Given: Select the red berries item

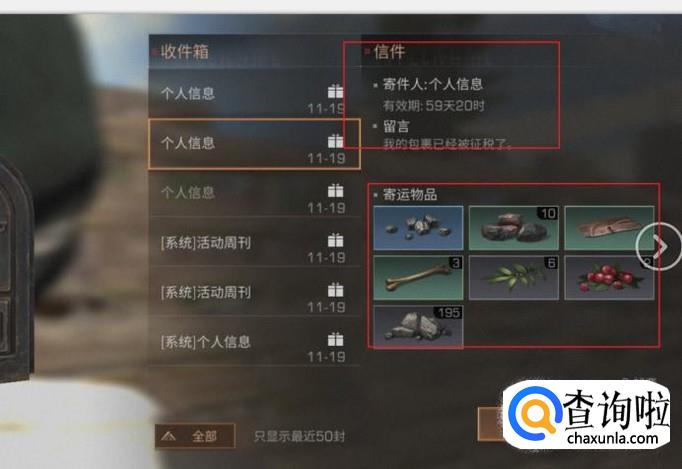Looking at the screenshot, I should click(x=609, y=278).
